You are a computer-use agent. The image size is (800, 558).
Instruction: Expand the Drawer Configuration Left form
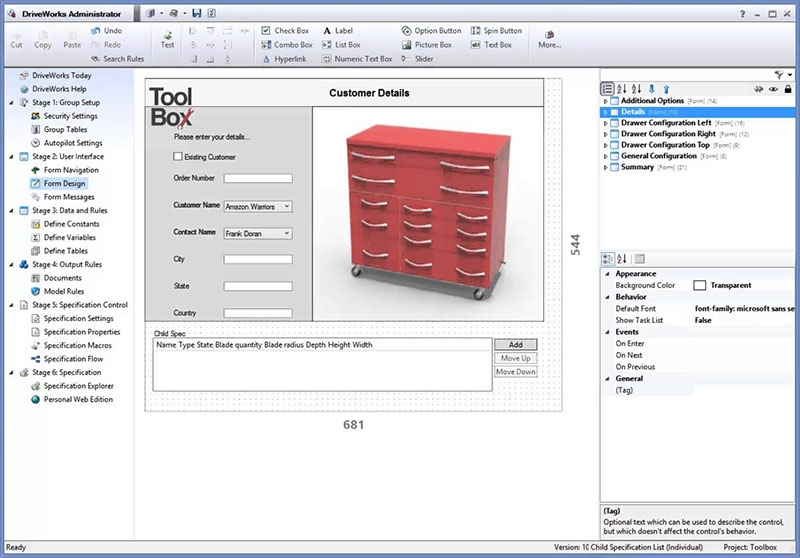click(x=605, y=123)
